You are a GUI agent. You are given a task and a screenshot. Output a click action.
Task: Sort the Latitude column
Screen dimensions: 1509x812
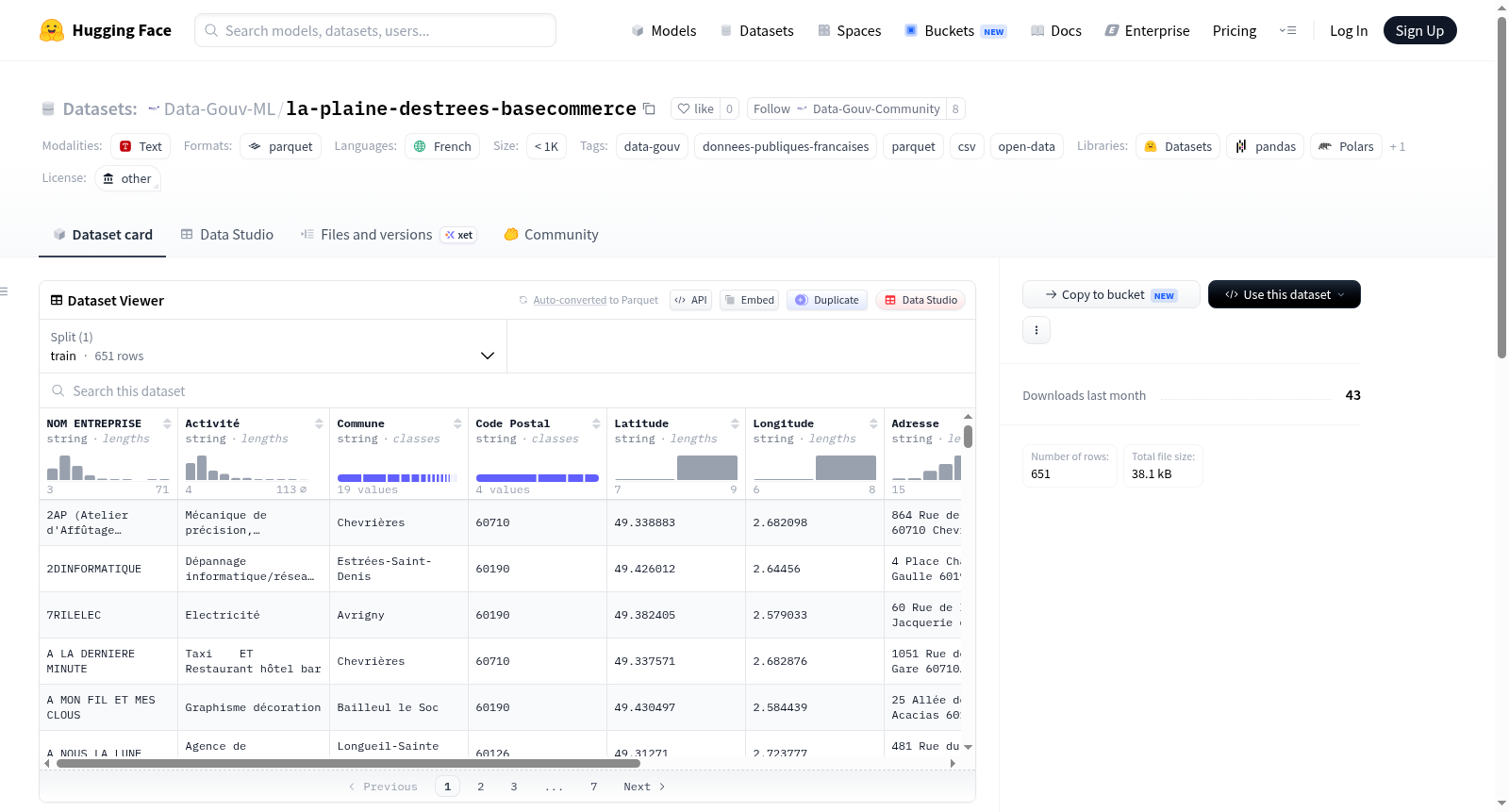735,423
